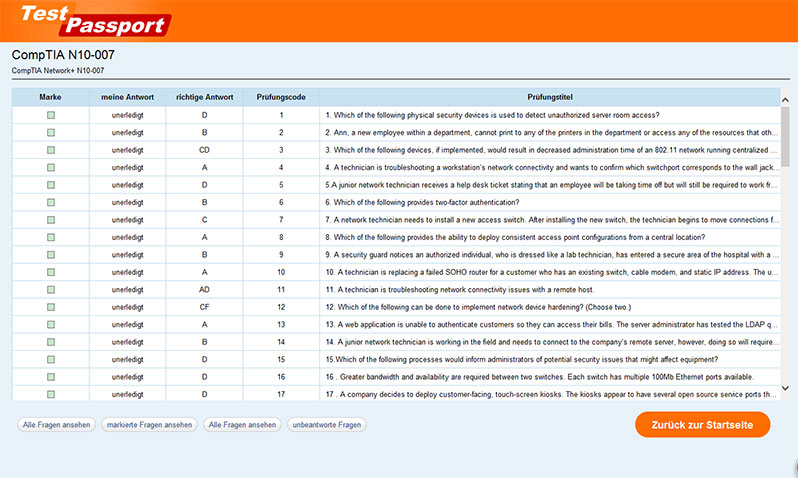Viewport: 798px width, 478px height.
Task: Check the mark box for question 16
Action: [x=51, y=377]
